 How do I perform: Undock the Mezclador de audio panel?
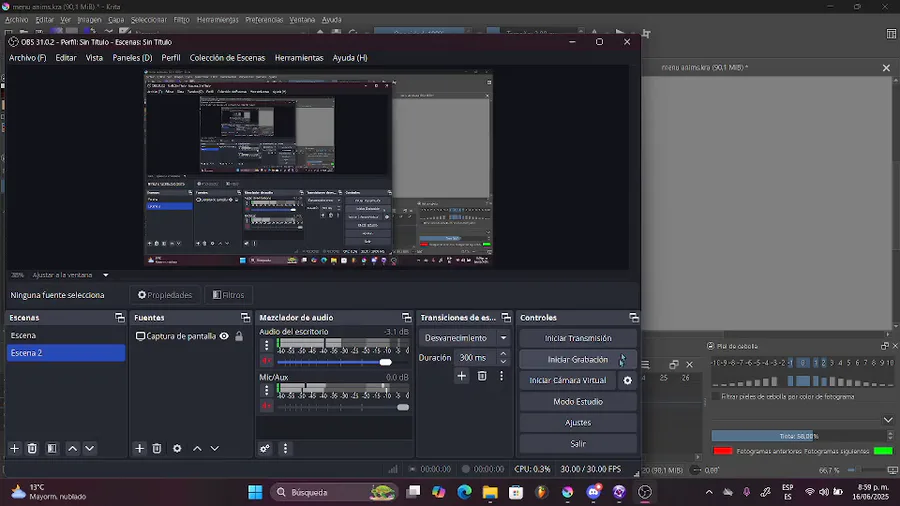[x=406, y=317]
